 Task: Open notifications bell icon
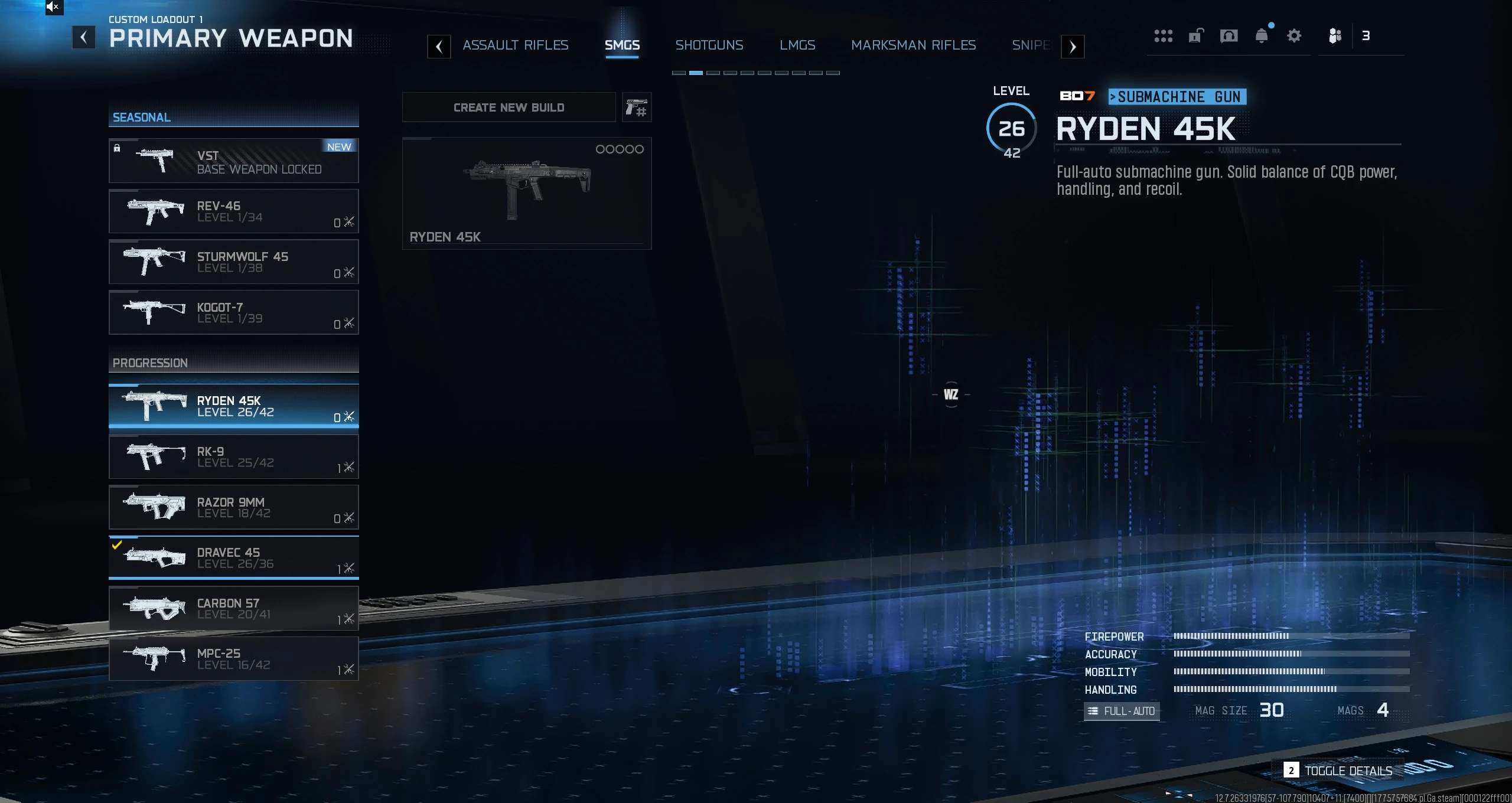point(1262,36)
